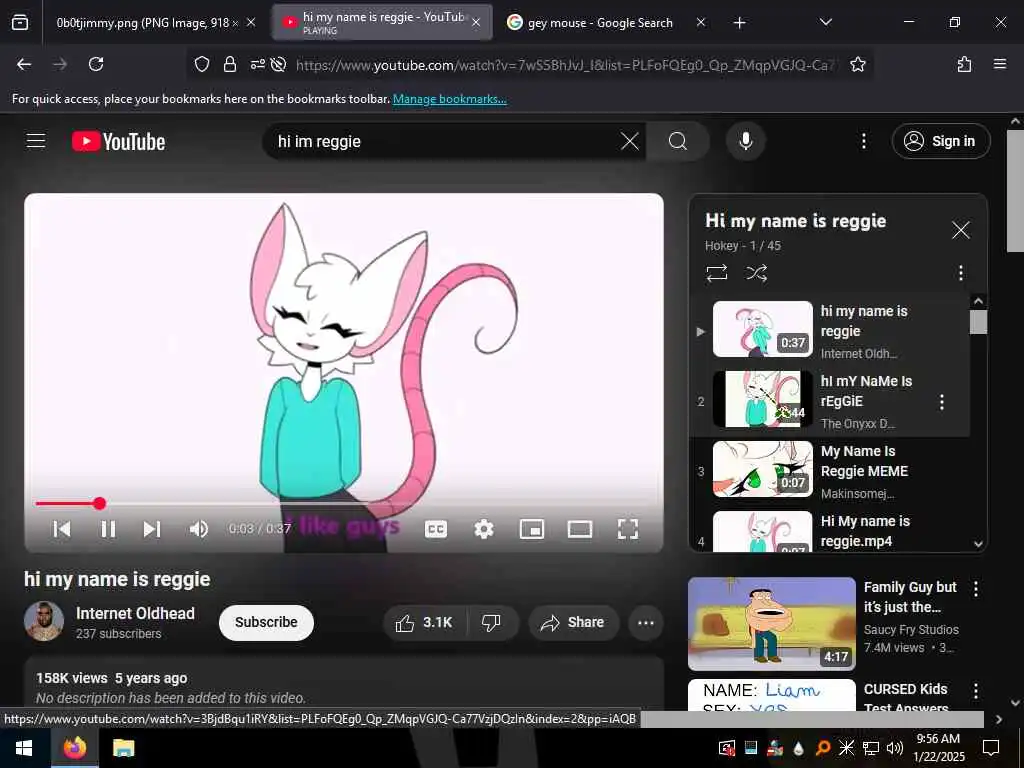Toggle theater mode
Screen dimensions: 1024x768
[x=580, y=529]
